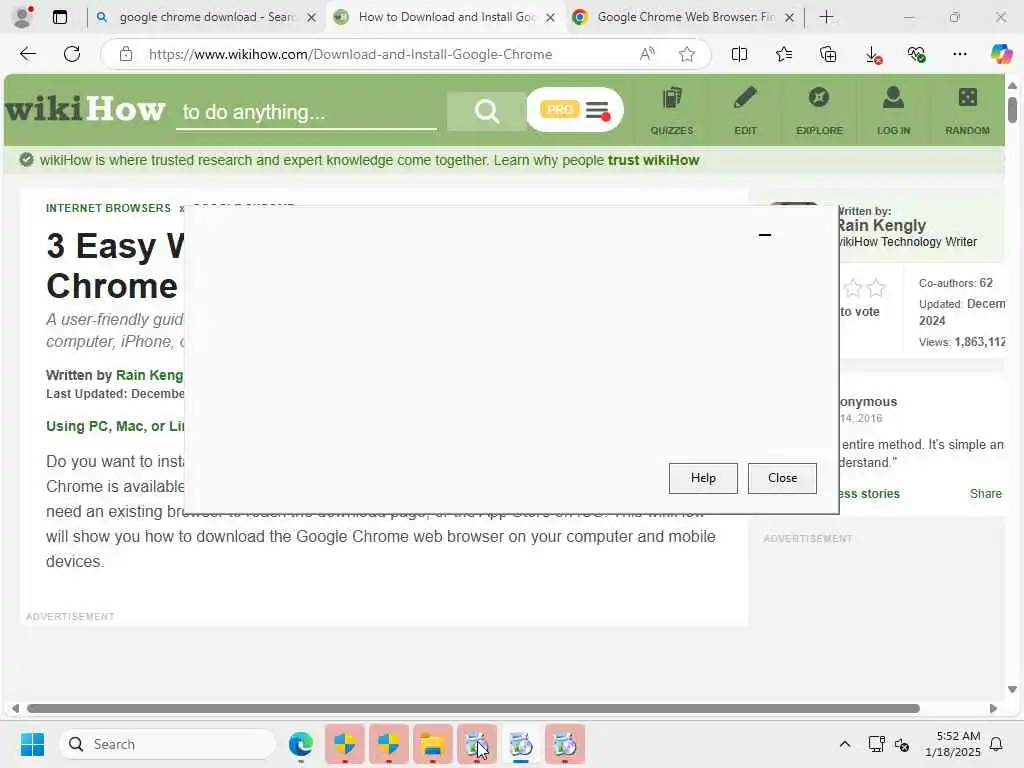The width and height of the screenshot is (1024, 768).
Task: View site information lock icon
Action: [x=126, y=54]
